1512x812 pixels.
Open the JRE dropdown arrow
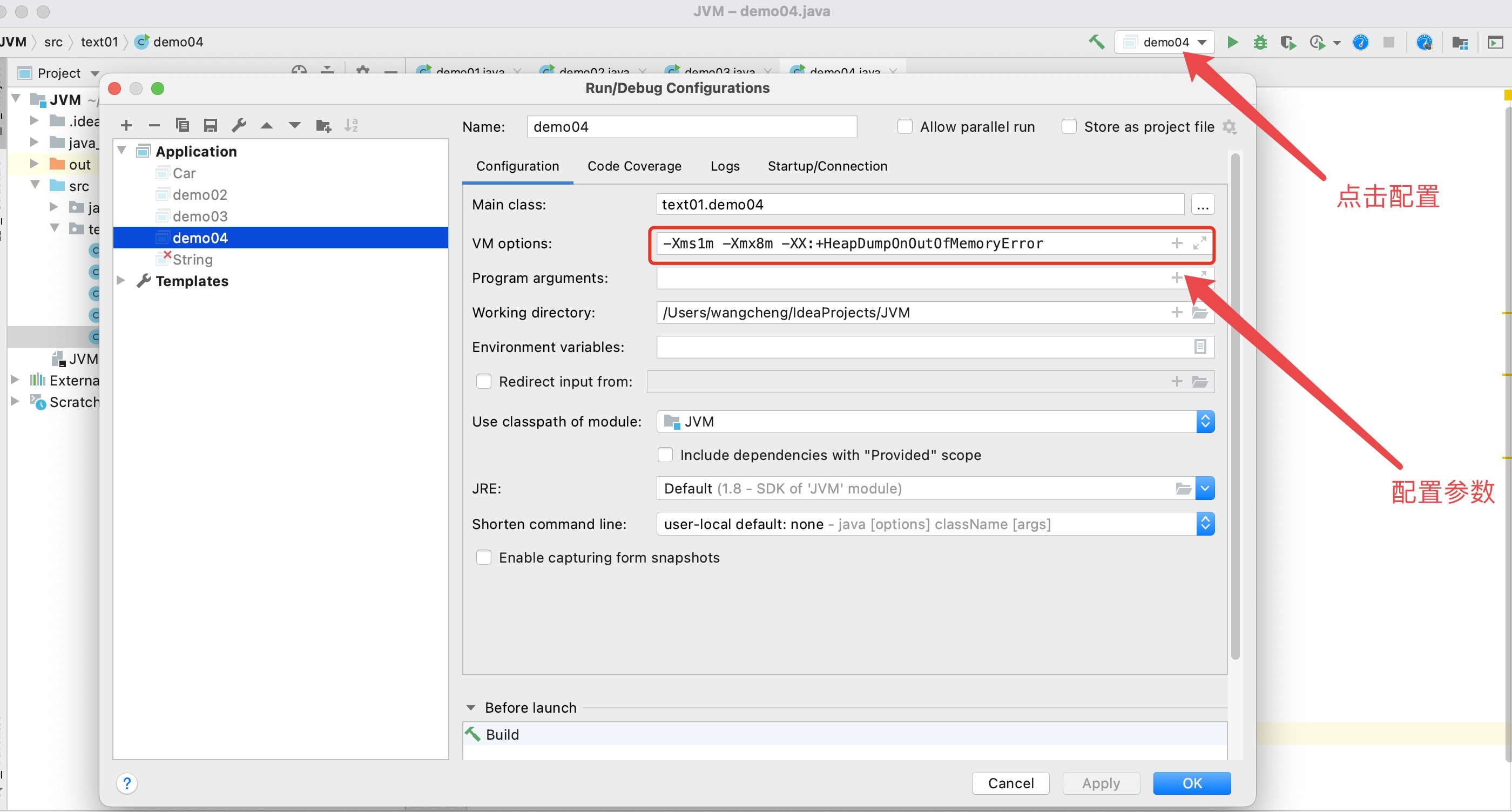tap(1205, 488)
